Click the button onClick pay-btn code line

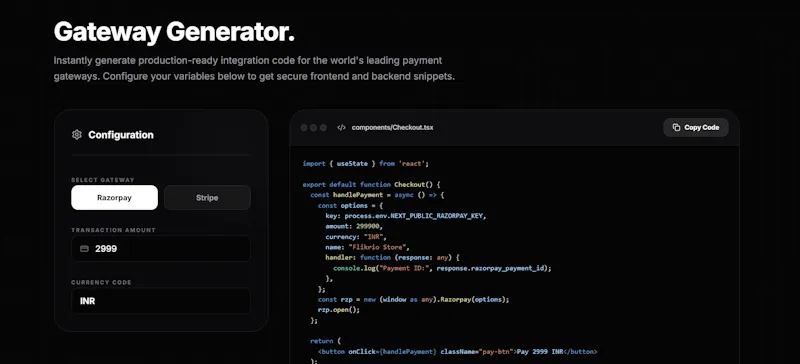457,352
